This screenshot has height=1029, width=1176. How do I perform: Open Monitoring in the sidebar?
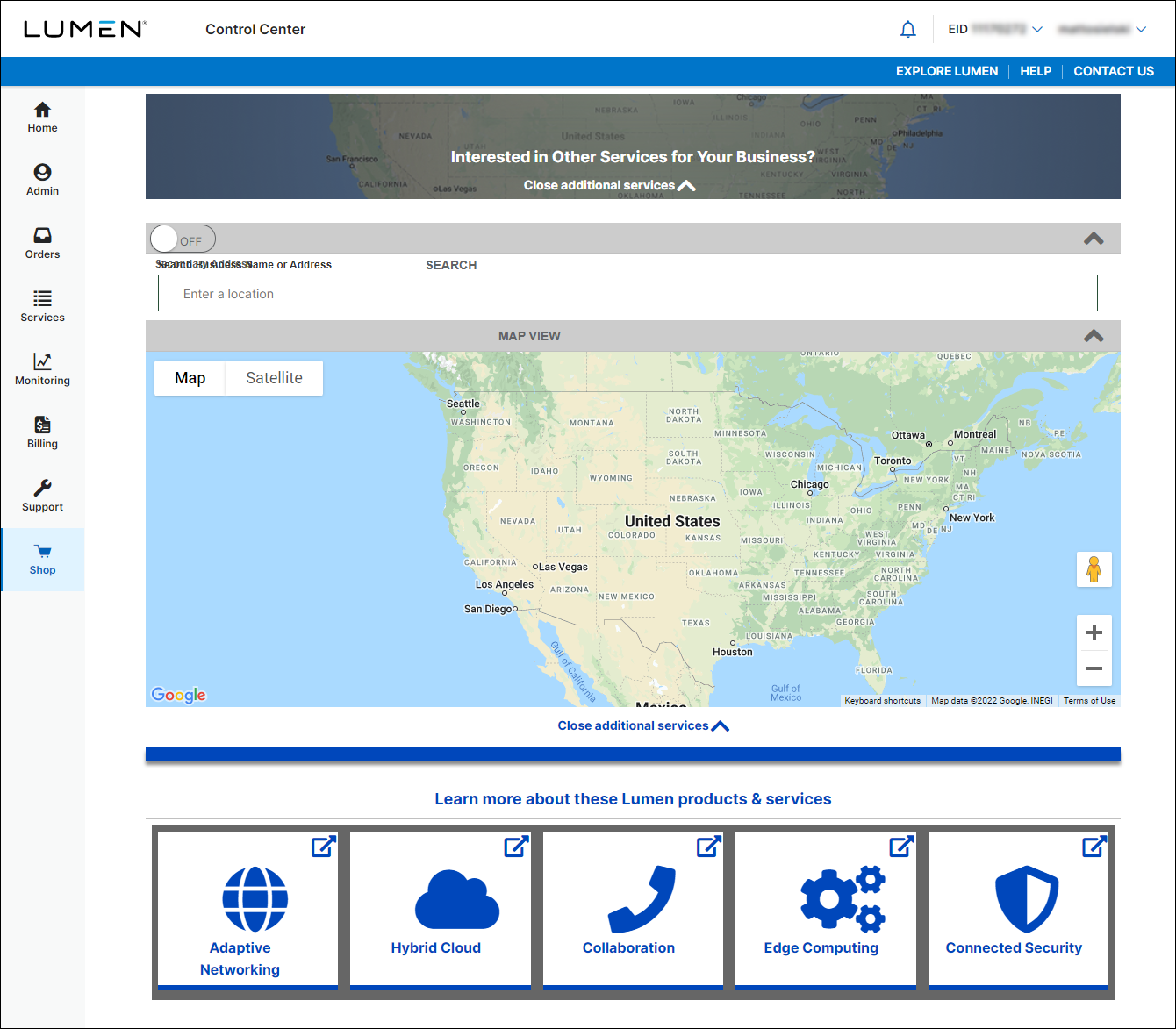42,370
